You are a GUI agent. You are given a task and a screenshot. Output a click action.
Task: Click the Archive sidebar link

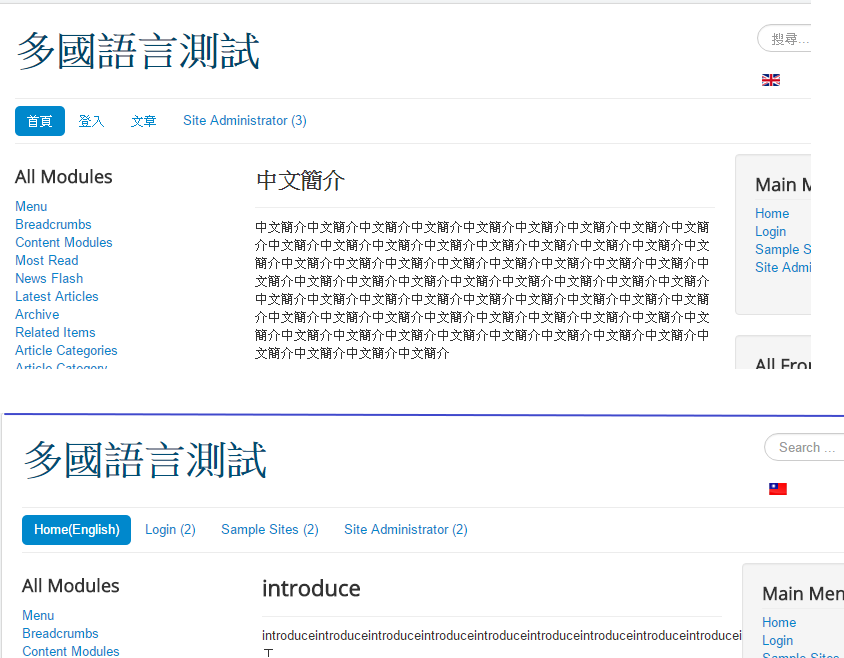click(x=37, y=315)
